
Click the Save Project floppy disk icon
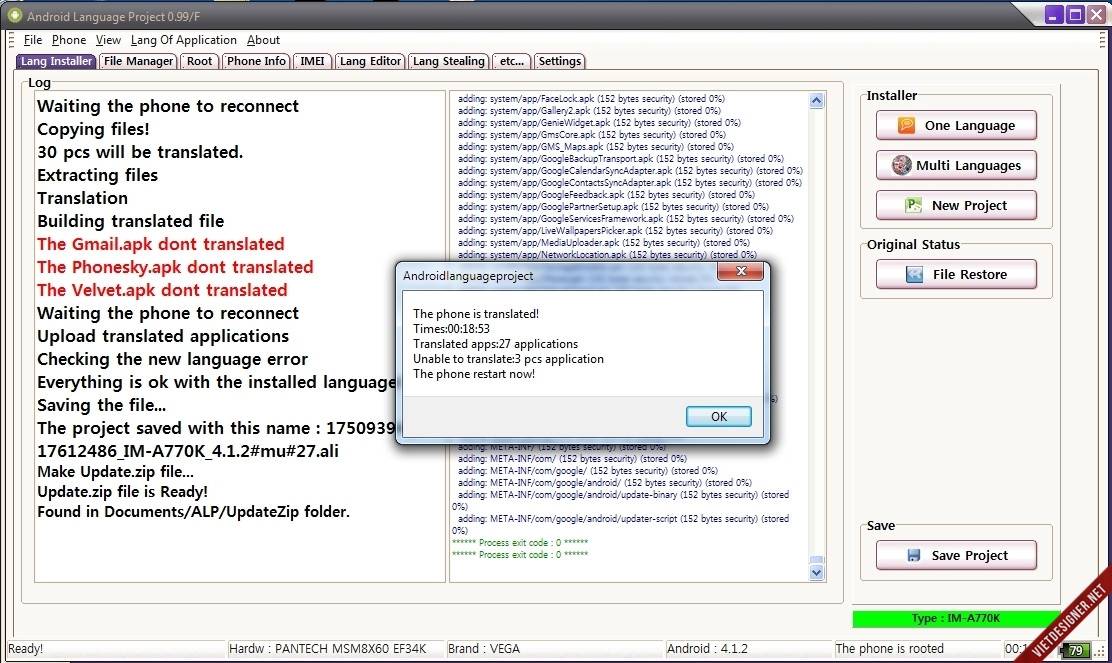(x=913, y=555)
